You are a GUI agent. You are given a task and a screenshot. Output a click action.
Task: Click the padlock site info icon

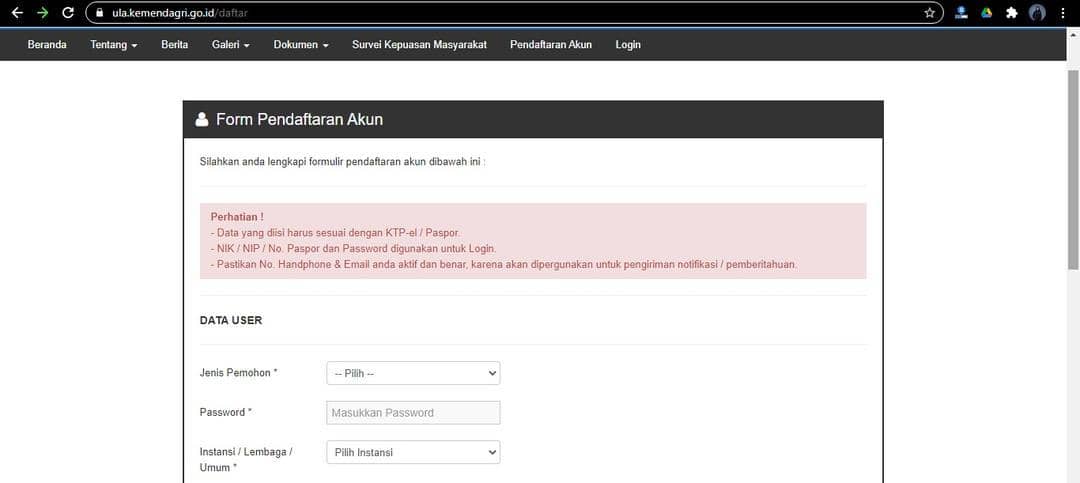coord(98,13)
